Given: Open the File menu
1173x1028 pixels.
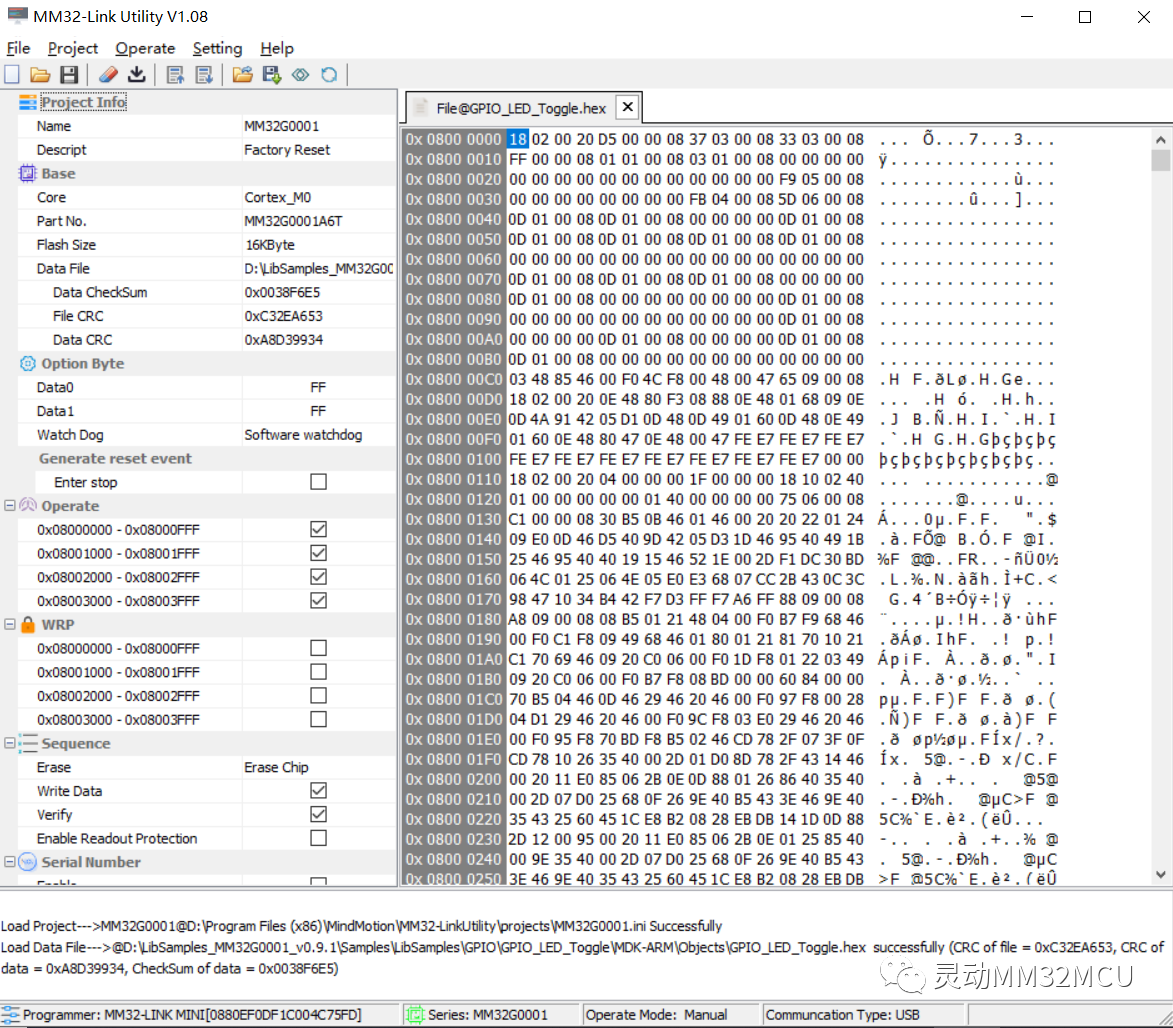Looking at the screenshot, I should pos(19,49).
